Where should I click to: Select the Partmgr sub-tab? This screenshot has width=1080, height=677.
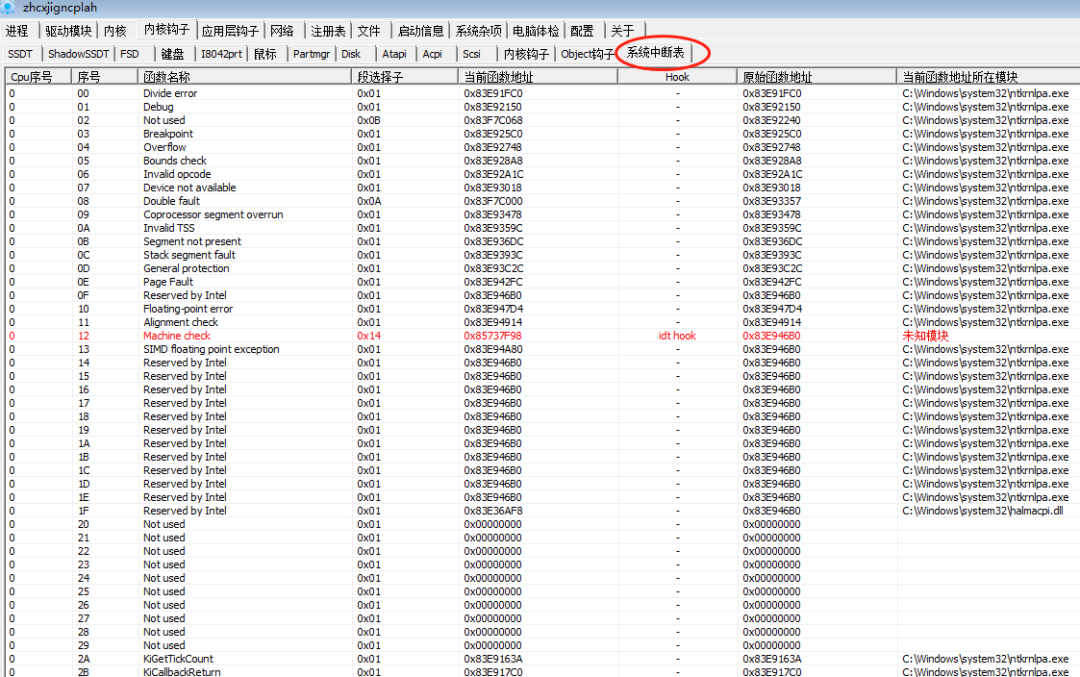311,54
